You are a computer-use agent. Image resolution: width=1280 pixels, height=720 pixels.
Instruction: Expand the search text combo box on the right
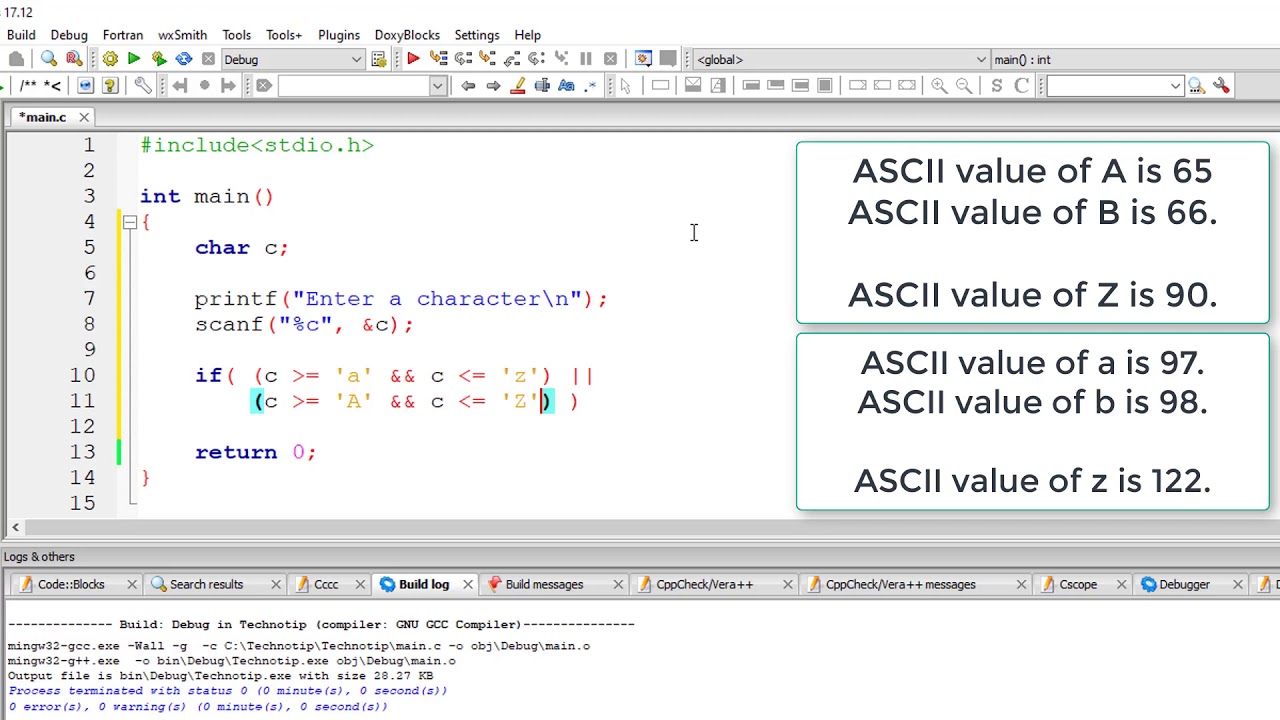(1175, 86)
